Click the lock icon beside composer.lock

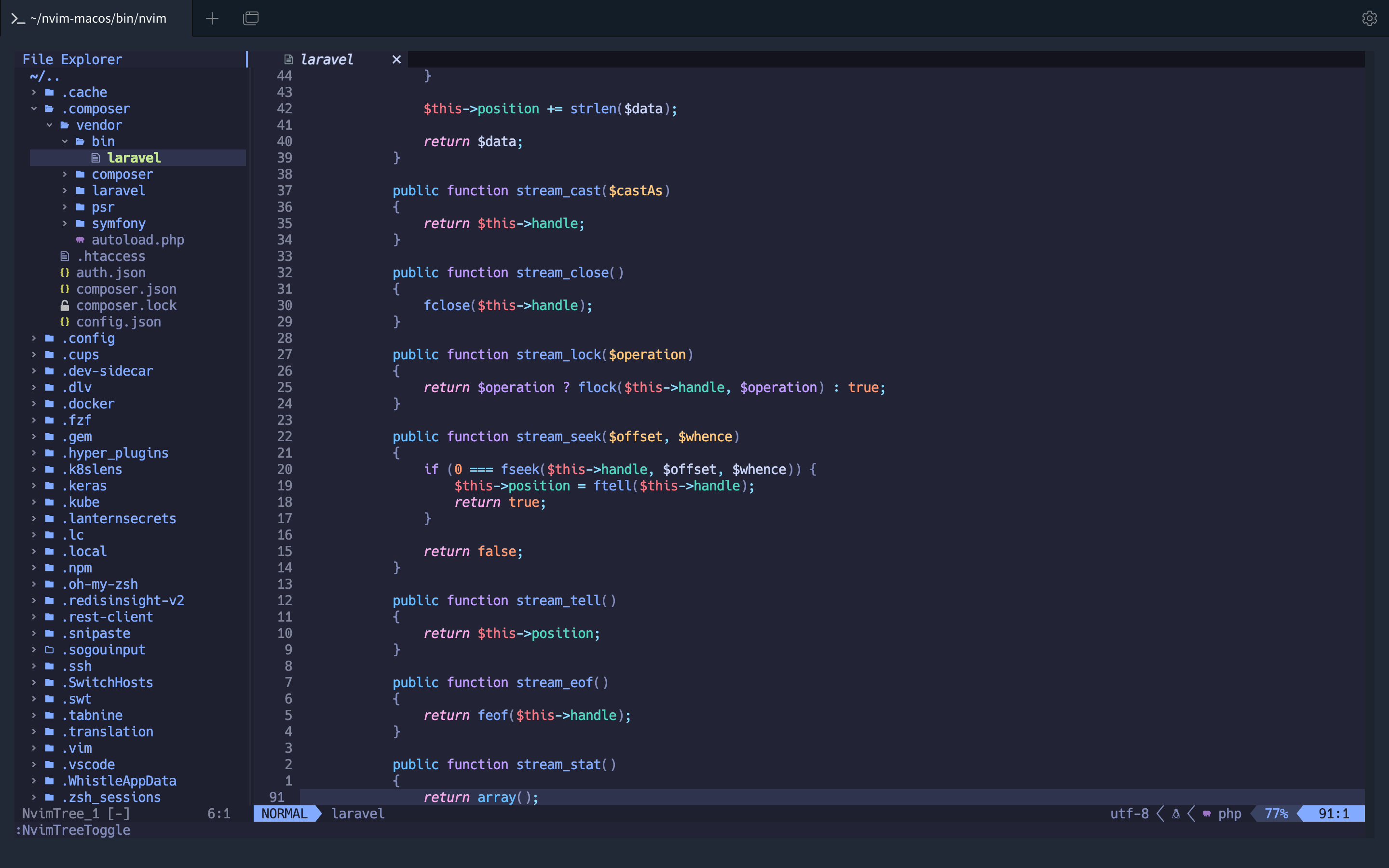(65, 305)
